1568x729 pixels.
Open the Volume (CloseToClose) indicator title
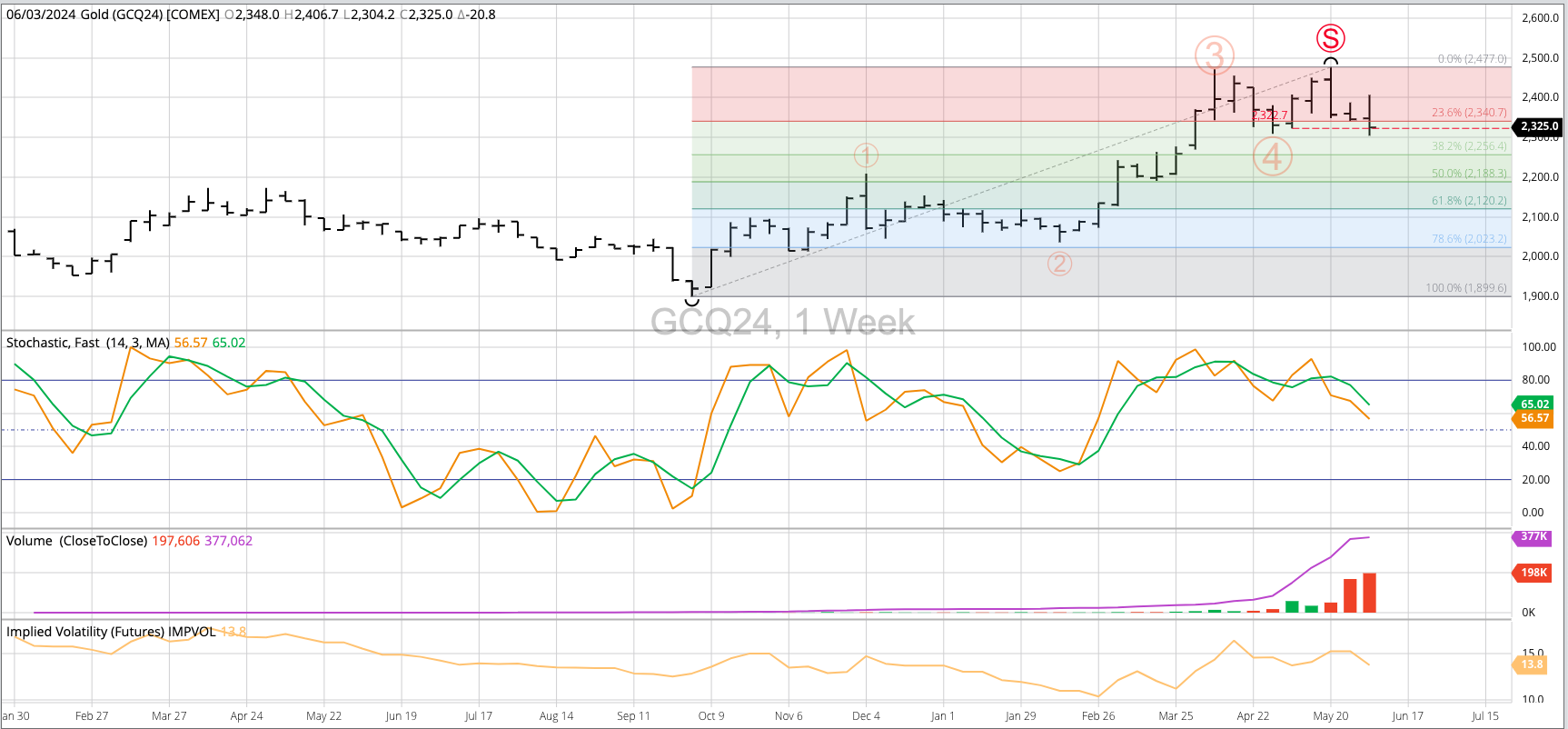(x=76, y=541)
